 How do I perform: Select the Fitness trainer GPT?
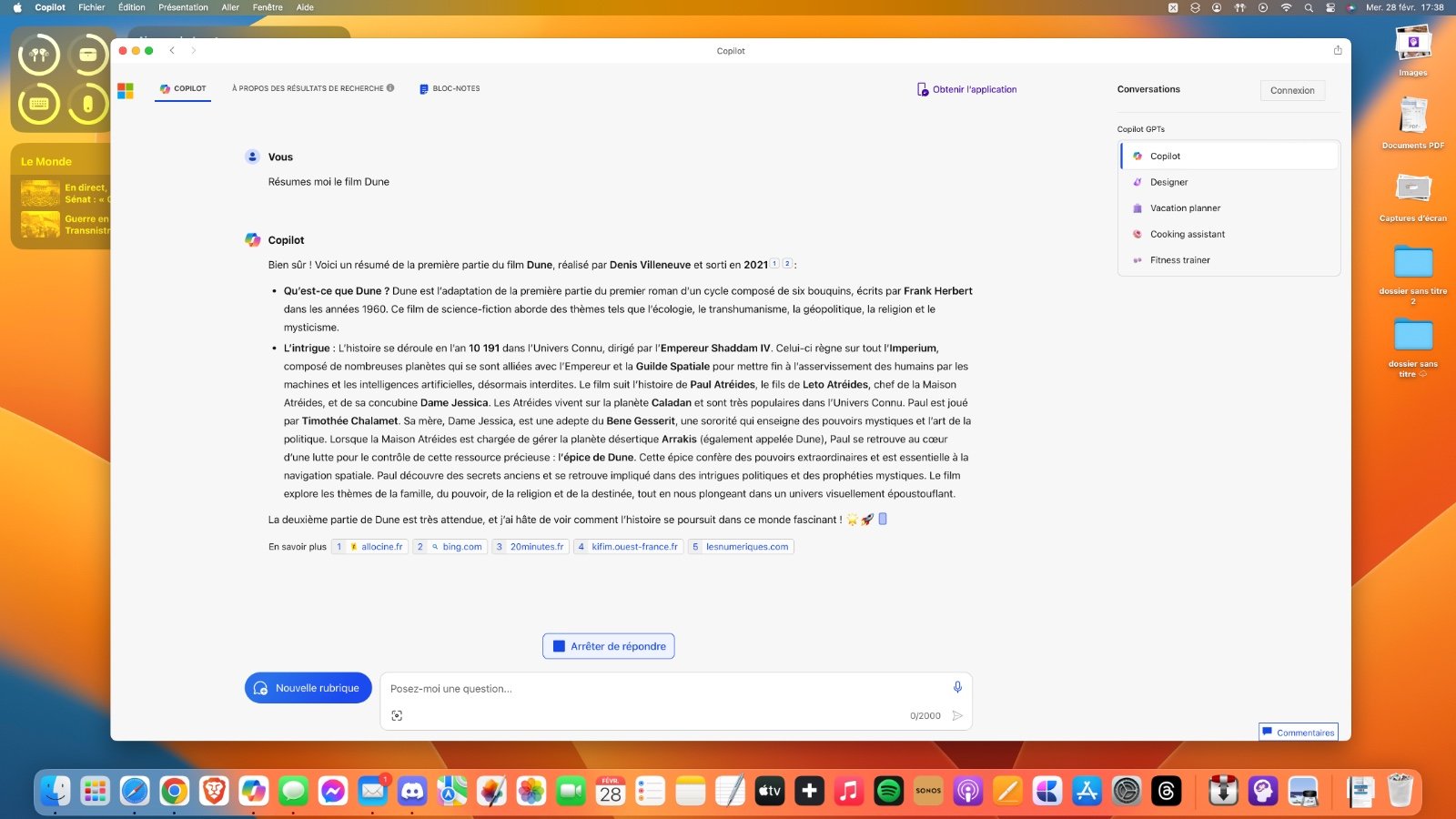coord(1179,259)
